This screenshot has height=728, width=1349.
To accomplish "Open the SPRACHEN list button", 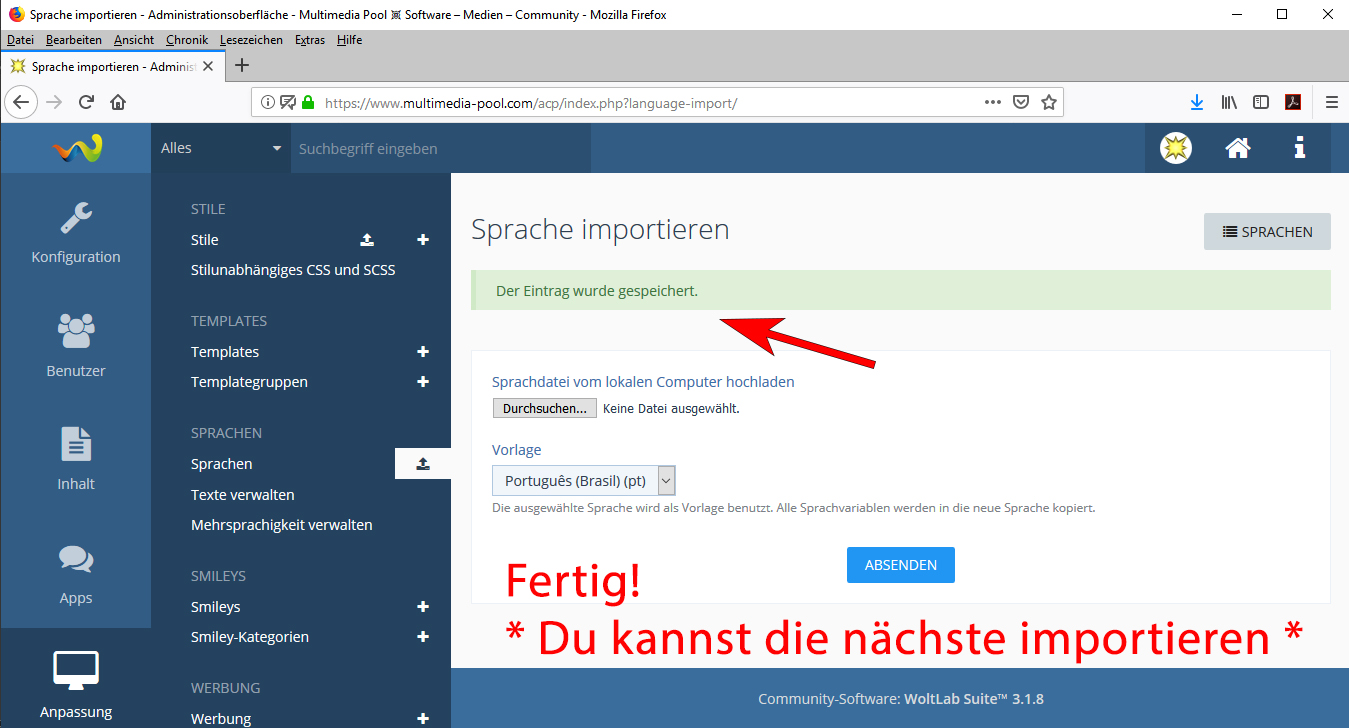I will click(x=1267, y=231).
